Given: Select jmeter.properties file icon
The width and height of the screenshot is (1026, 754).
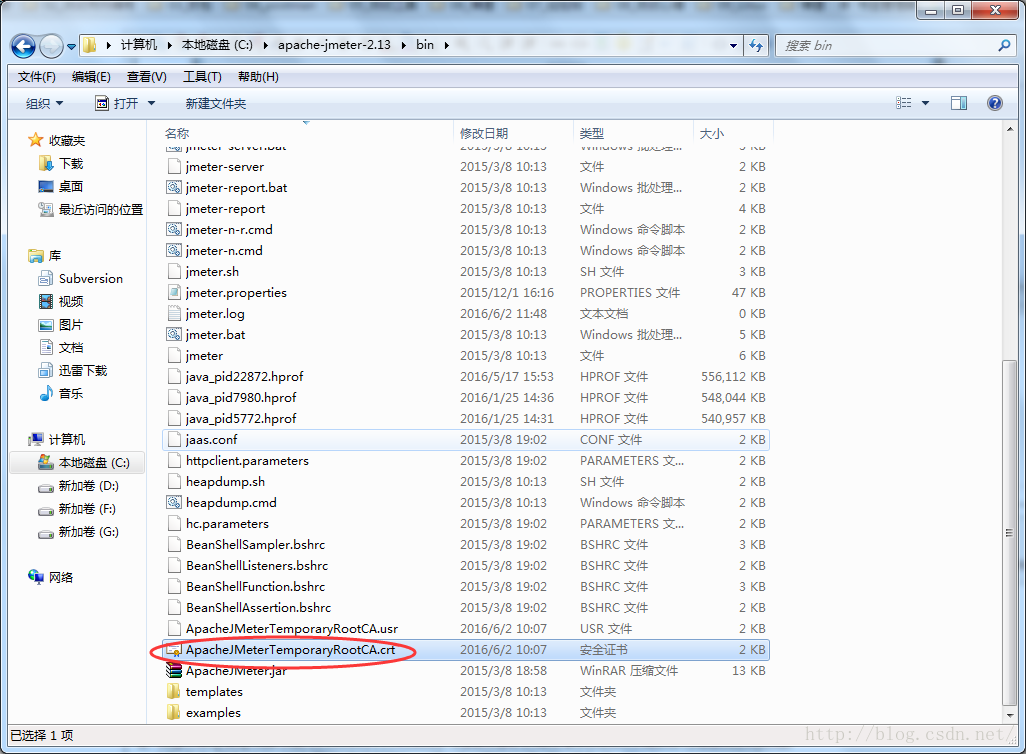Looking at the screenshot, I should coord(173,293).
